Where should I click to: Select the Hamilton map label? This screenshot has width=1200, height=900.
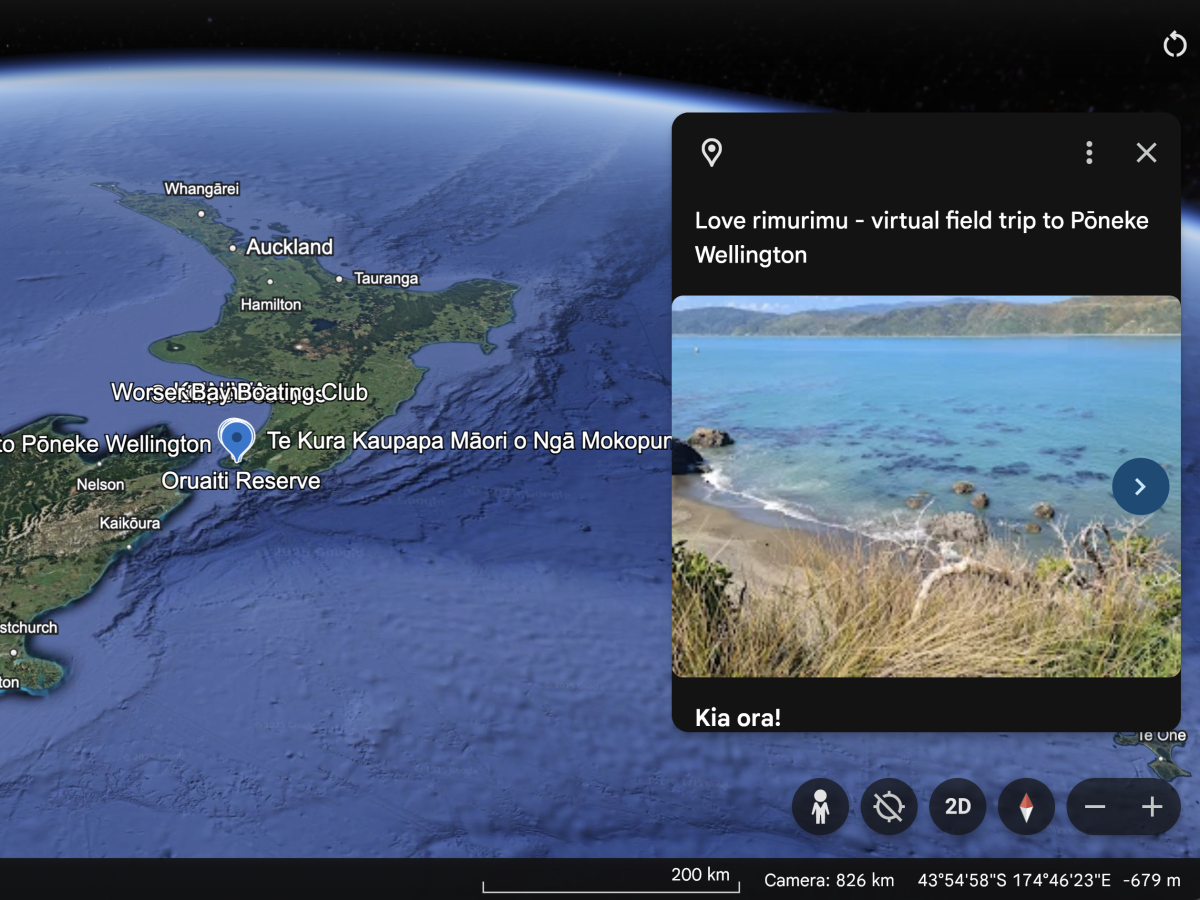271,304
